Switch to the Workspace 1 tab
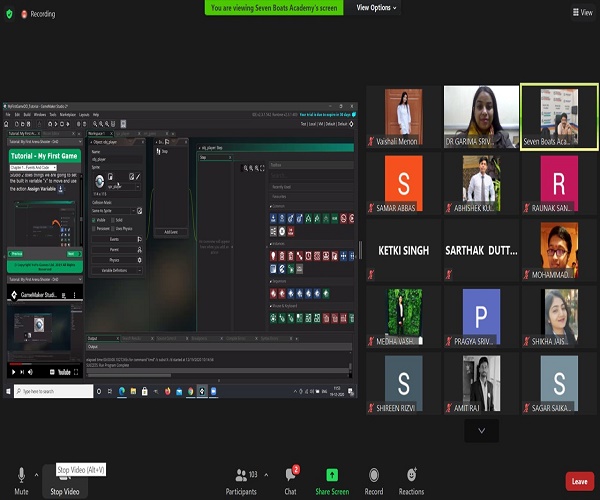This screenshot has height=500, width=600. [97, 134]
